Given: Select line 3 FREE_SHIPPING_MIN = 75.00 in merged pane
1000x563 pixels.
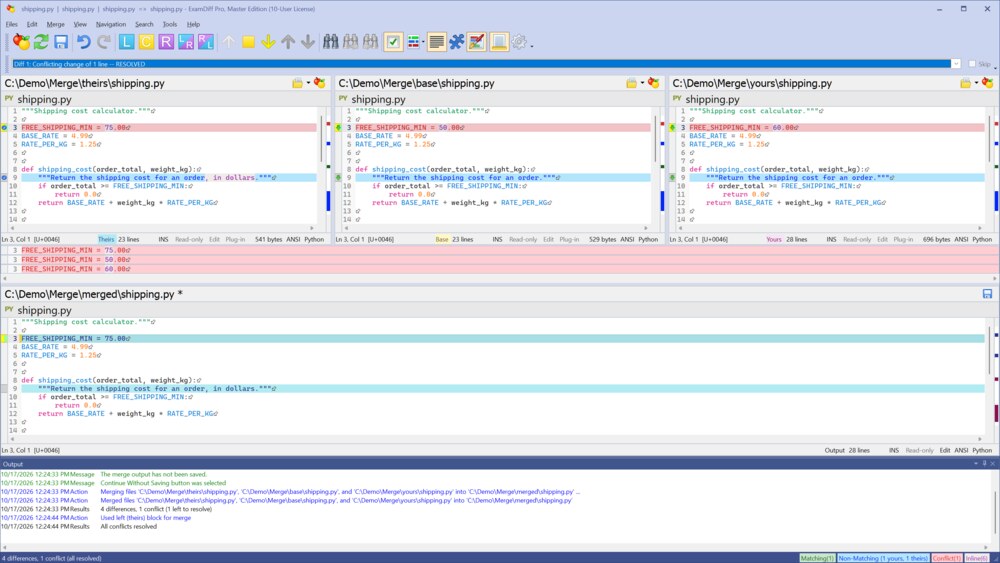Looking at the screenshot, I should [503, 339].
